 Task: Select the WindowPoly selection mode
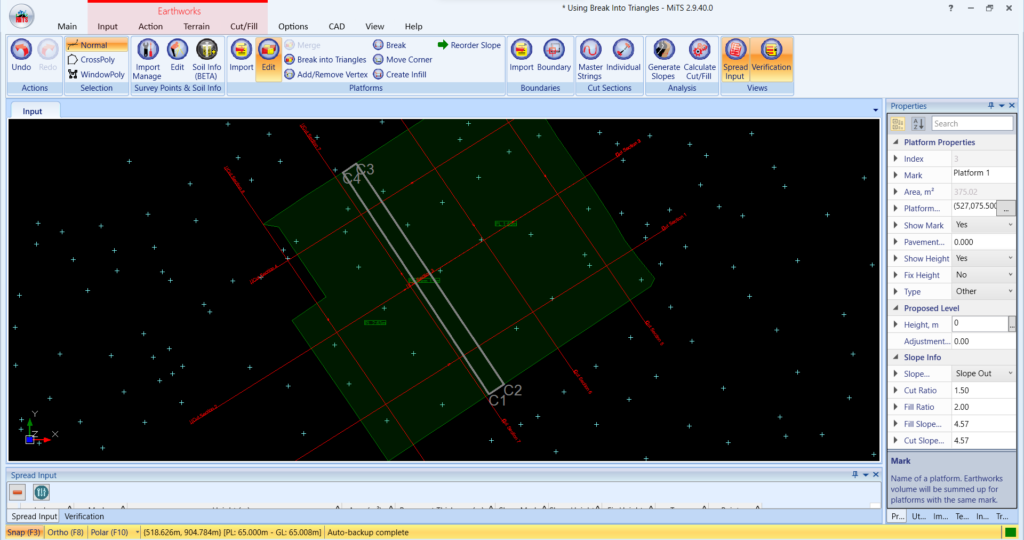(x=96, y=74)
